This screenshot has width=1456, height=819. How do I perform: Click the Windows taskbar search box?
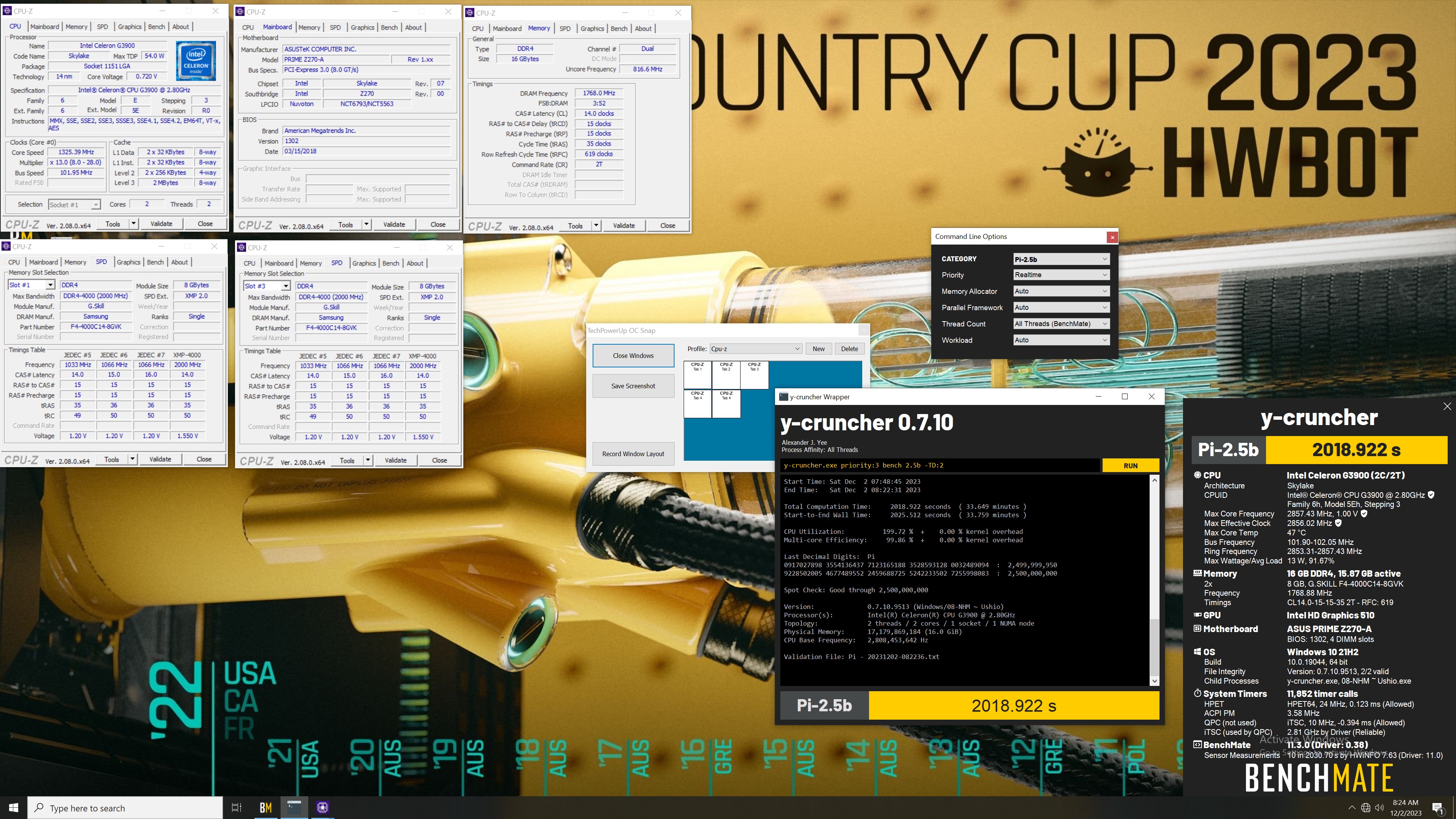coord(126,808)
